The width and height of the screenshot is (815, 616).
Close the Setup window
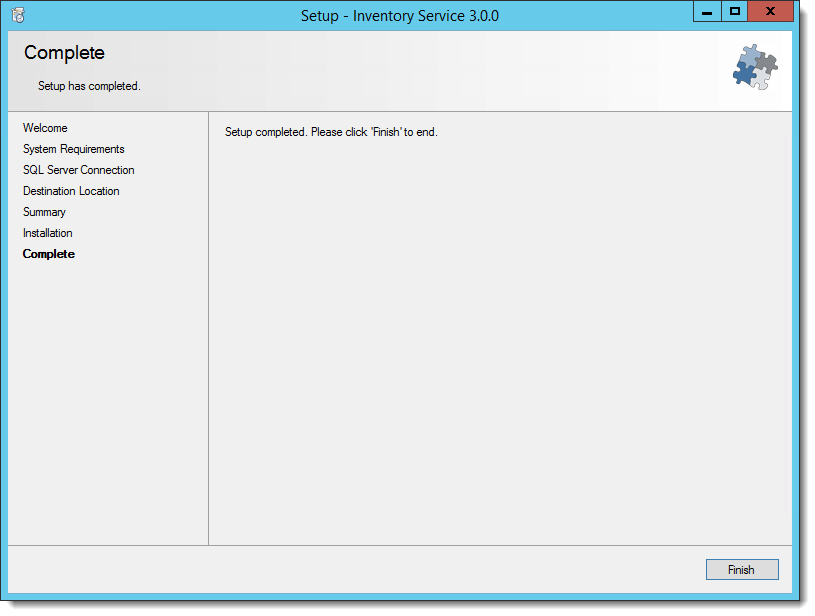770,11
